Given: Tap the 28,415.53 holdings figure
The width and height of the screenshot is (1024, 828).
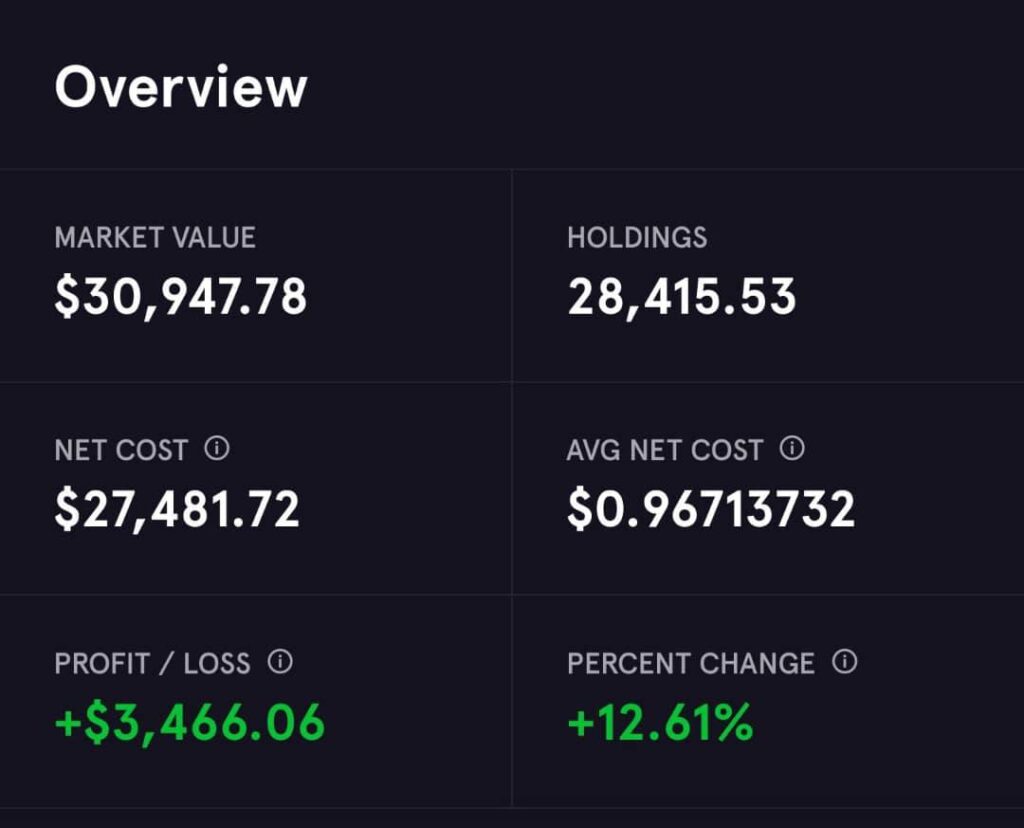Looking at the screenshot, I should point(682,297).
